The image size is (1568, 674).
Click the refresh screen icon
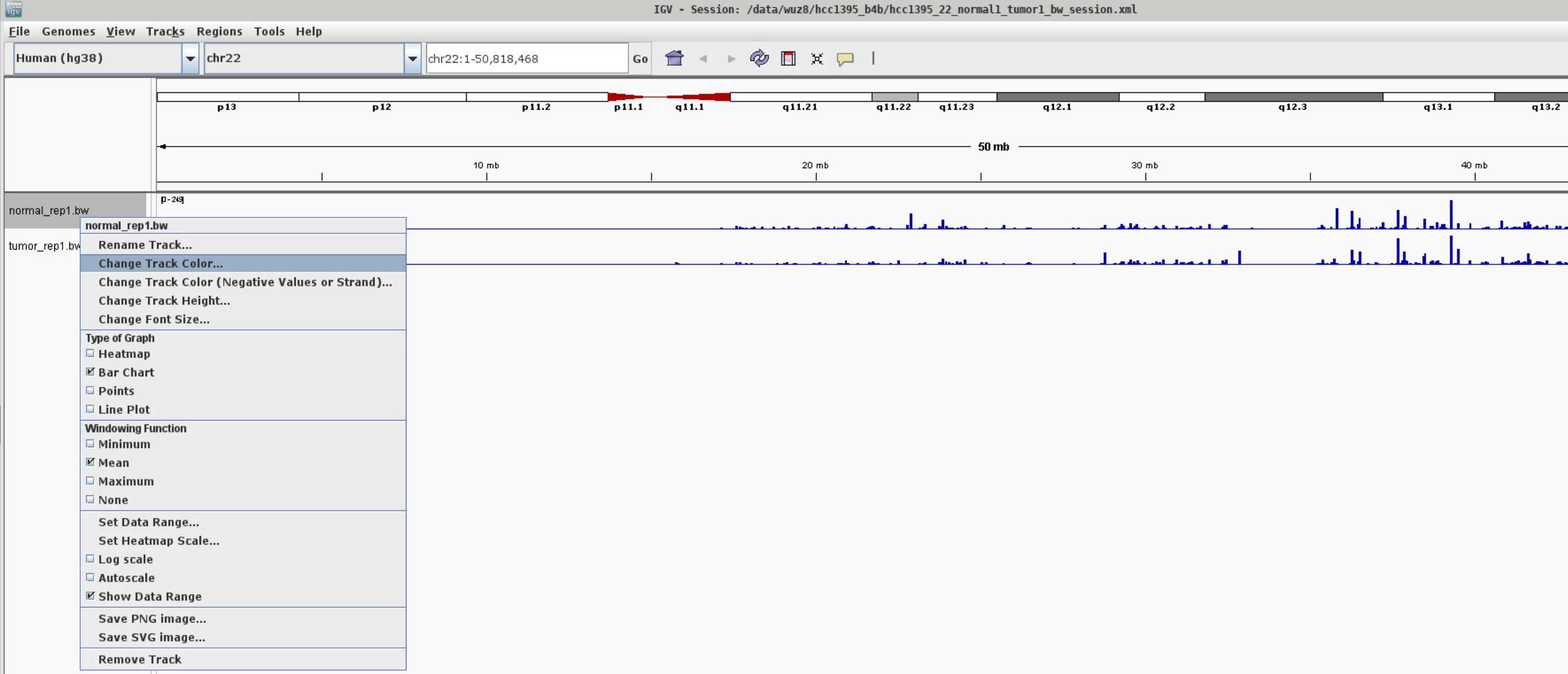point(759,59)
